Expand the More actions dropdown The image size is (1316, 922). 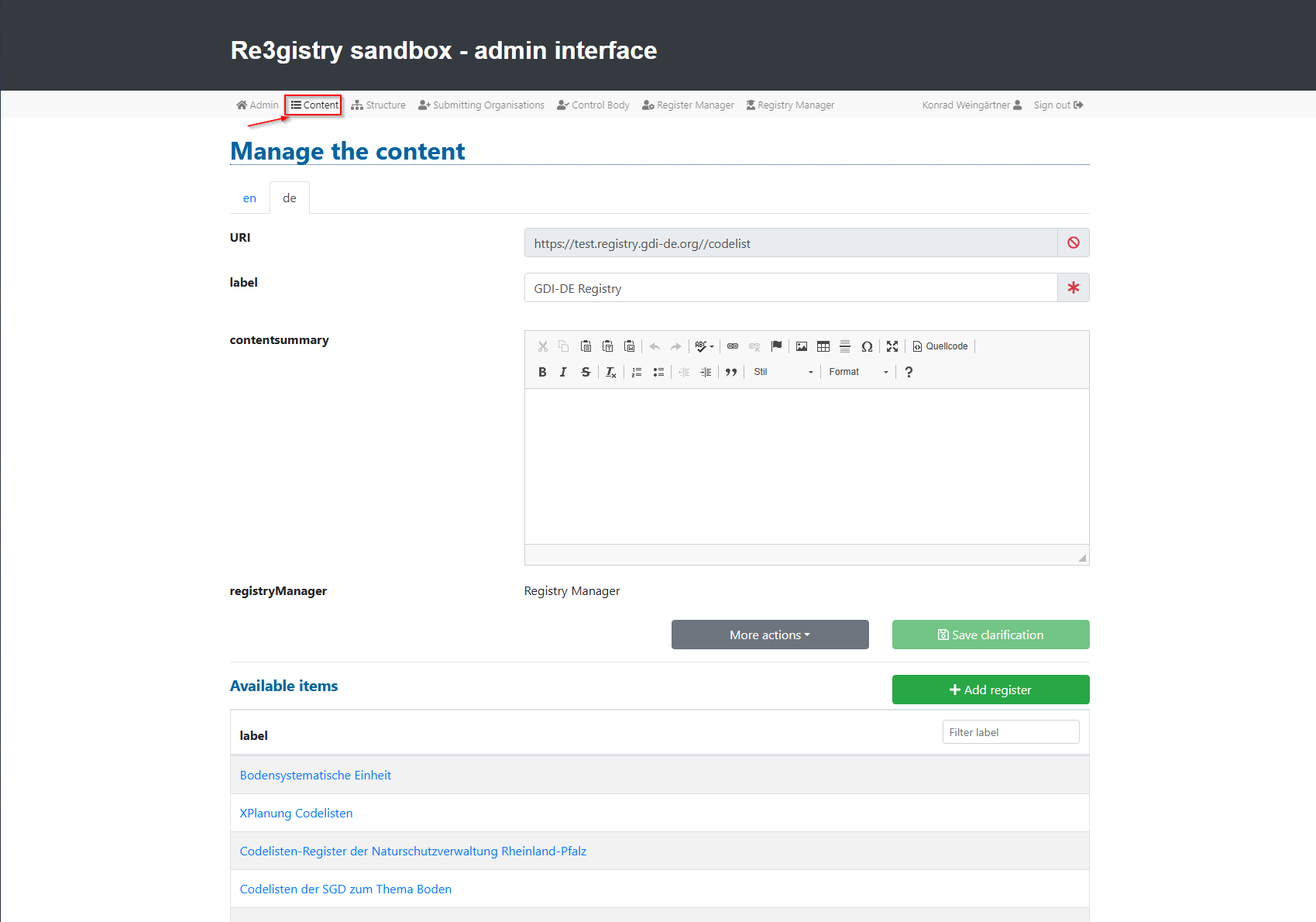pyautogui.click(x=769, y=635)
